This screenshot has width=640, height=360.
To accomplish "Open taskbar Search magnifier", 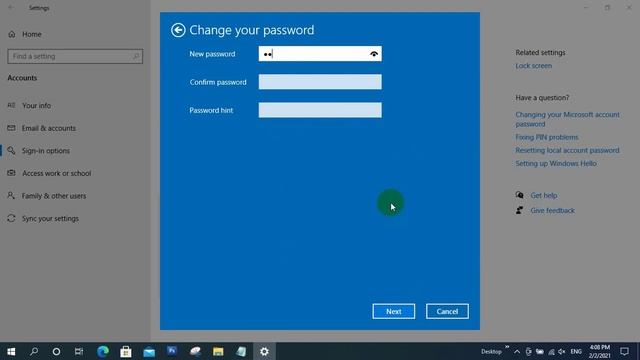I will (34, 351).
